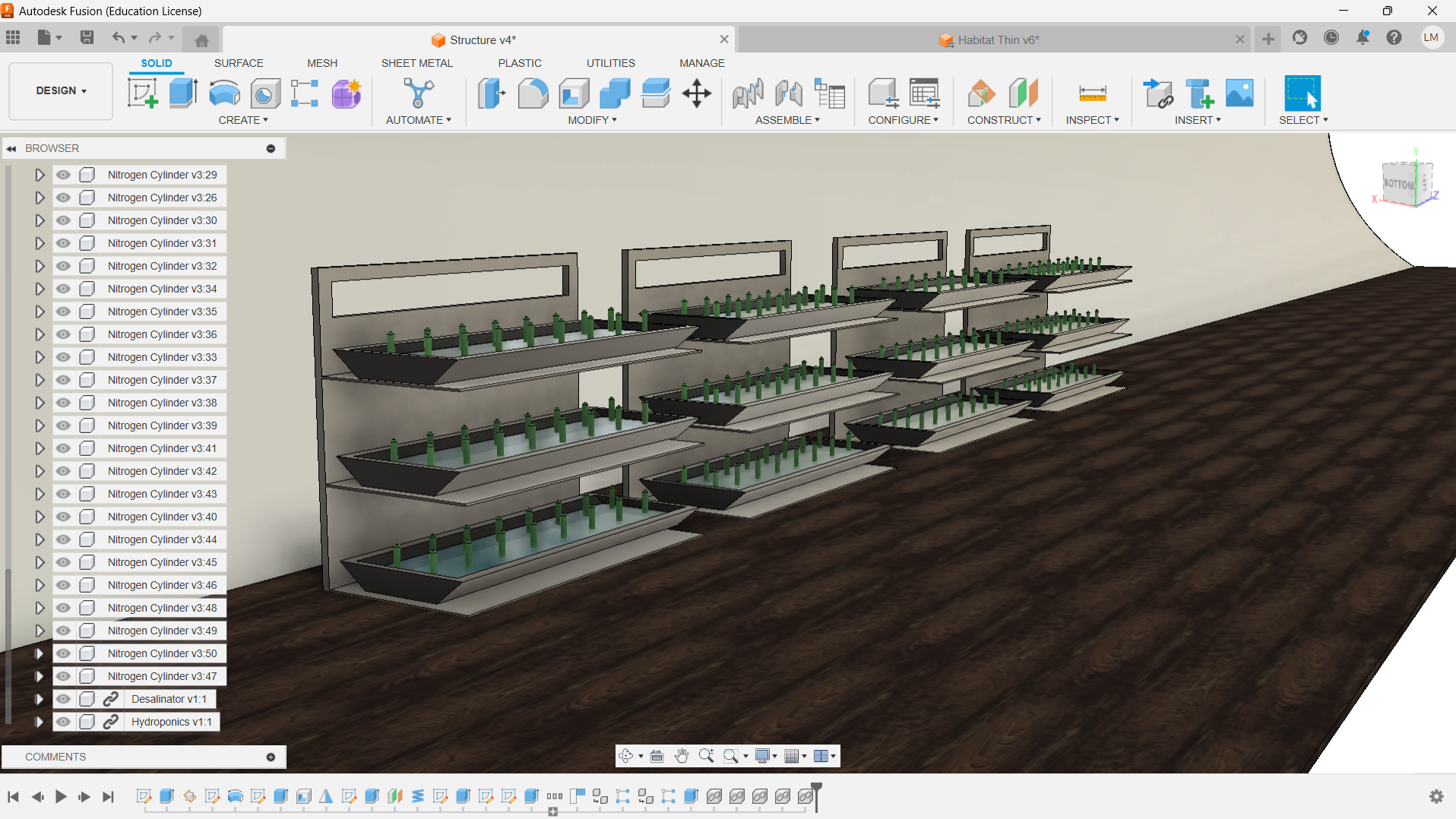This screenshot has width=1456, height=819.
Task: Open the CREATE dropdown menu
Action: (243, 120)
